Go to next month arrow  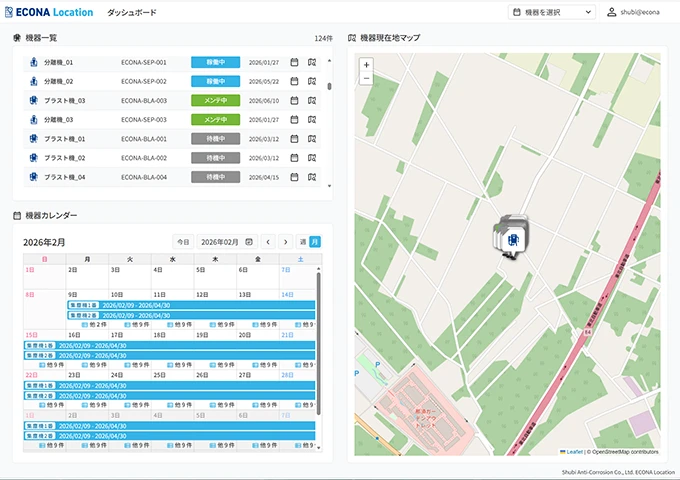pos(285,242)
